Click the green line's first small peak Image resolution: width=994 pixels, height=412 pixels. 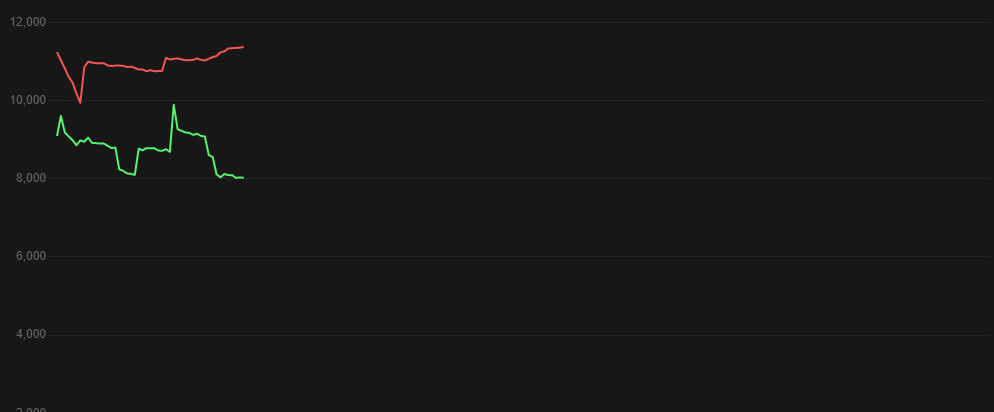tap(61, 116)
